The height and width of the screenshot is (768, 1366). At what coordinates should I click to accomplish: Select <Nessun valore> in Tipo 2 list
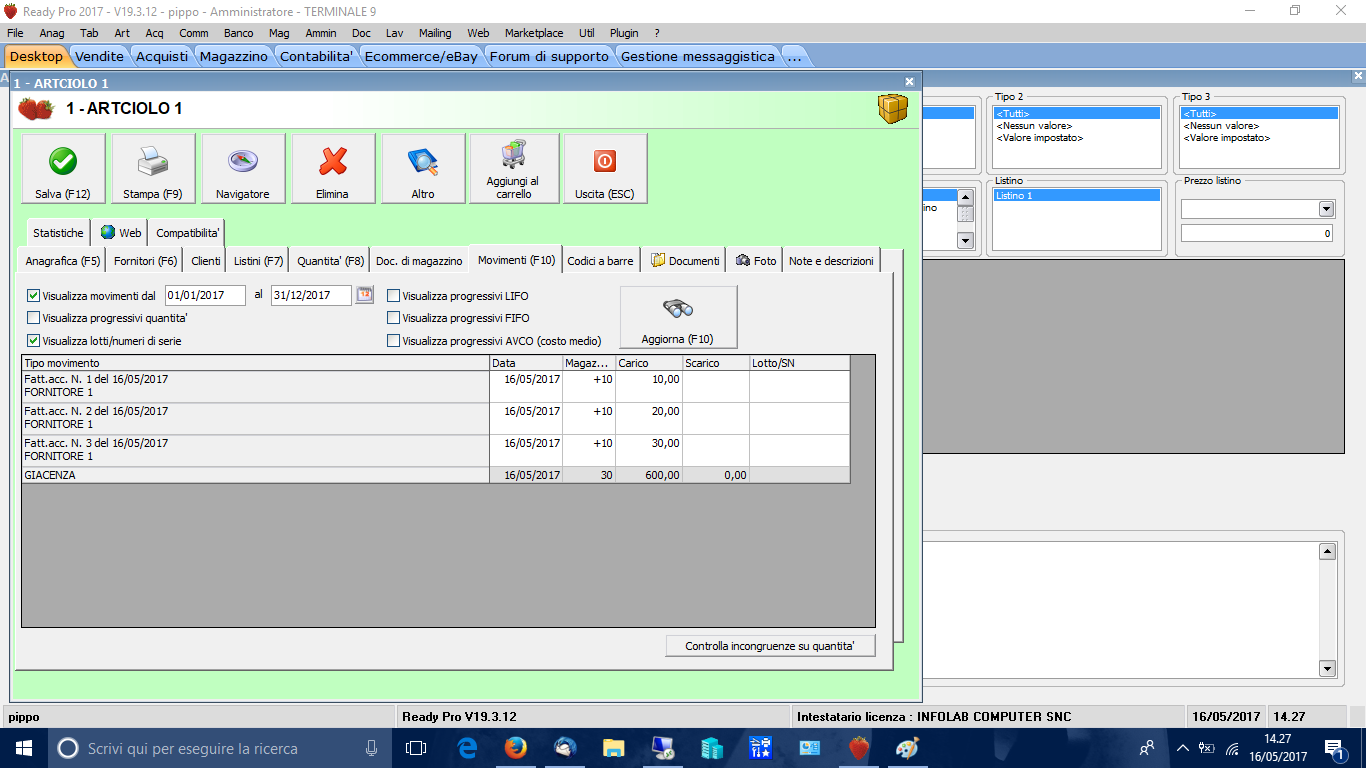[x=1076, y=126]
